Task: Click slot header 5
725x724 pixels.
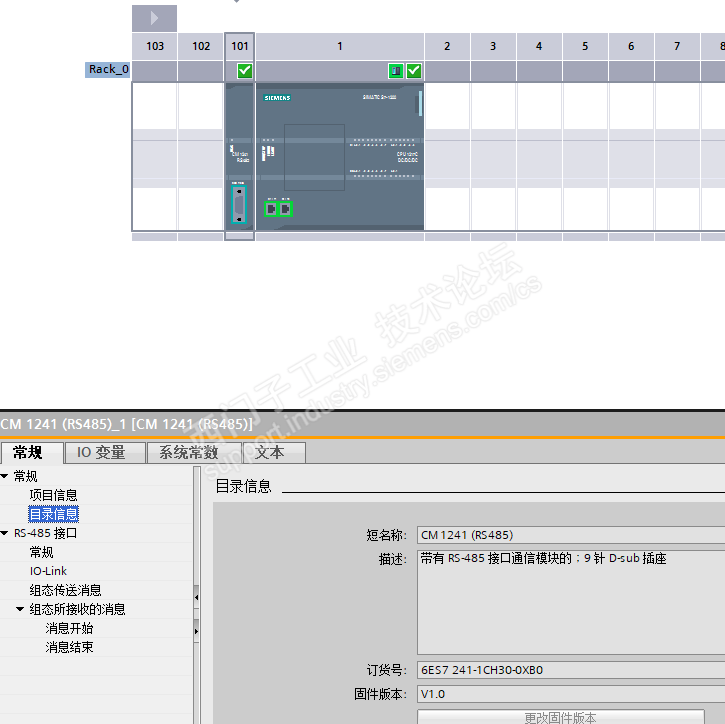Action: tap(585, 46)
